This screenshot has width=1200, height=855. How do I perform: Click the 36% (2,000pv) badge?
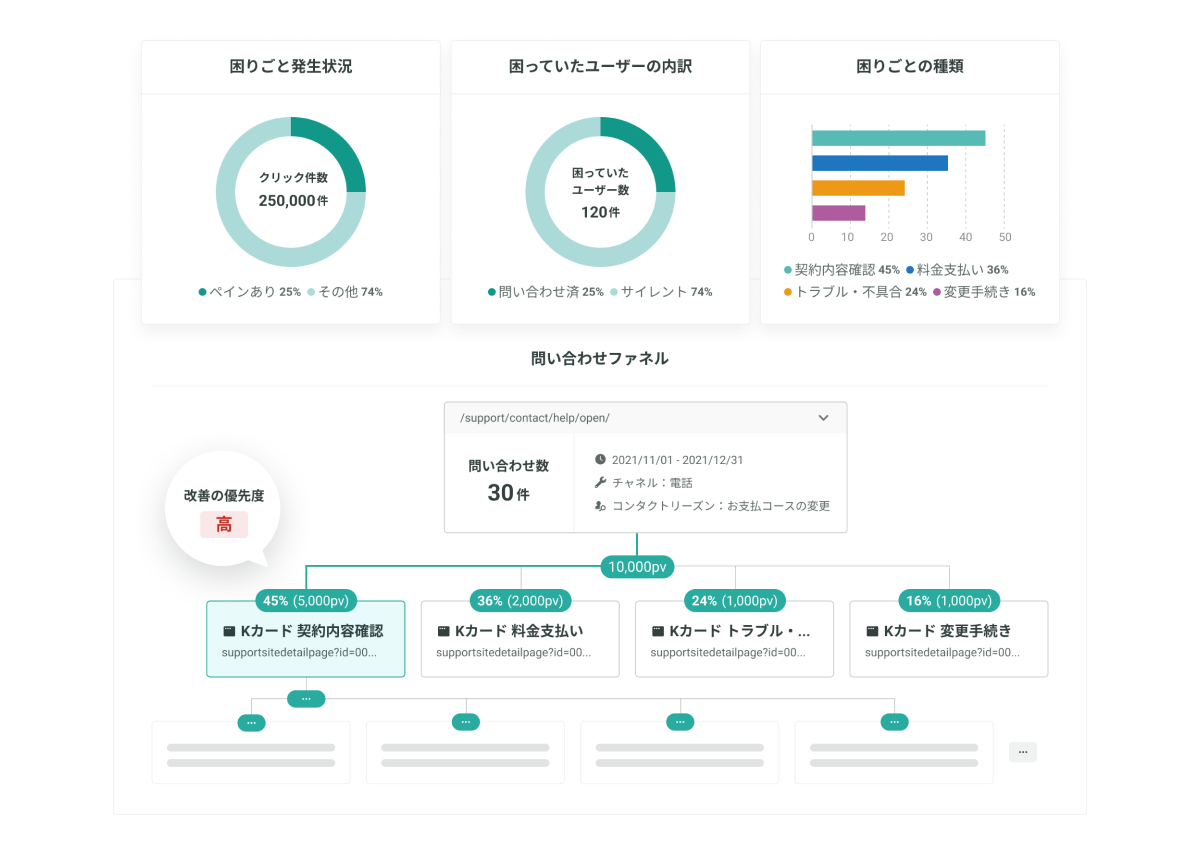coord(520,601)
